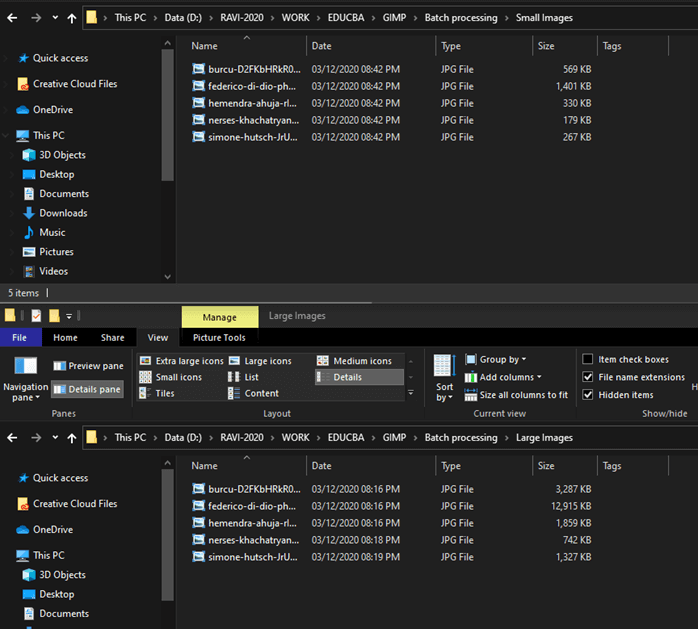Open Add columns dropdown
This screenshot has width=698, height=629.
pos(503,377)
